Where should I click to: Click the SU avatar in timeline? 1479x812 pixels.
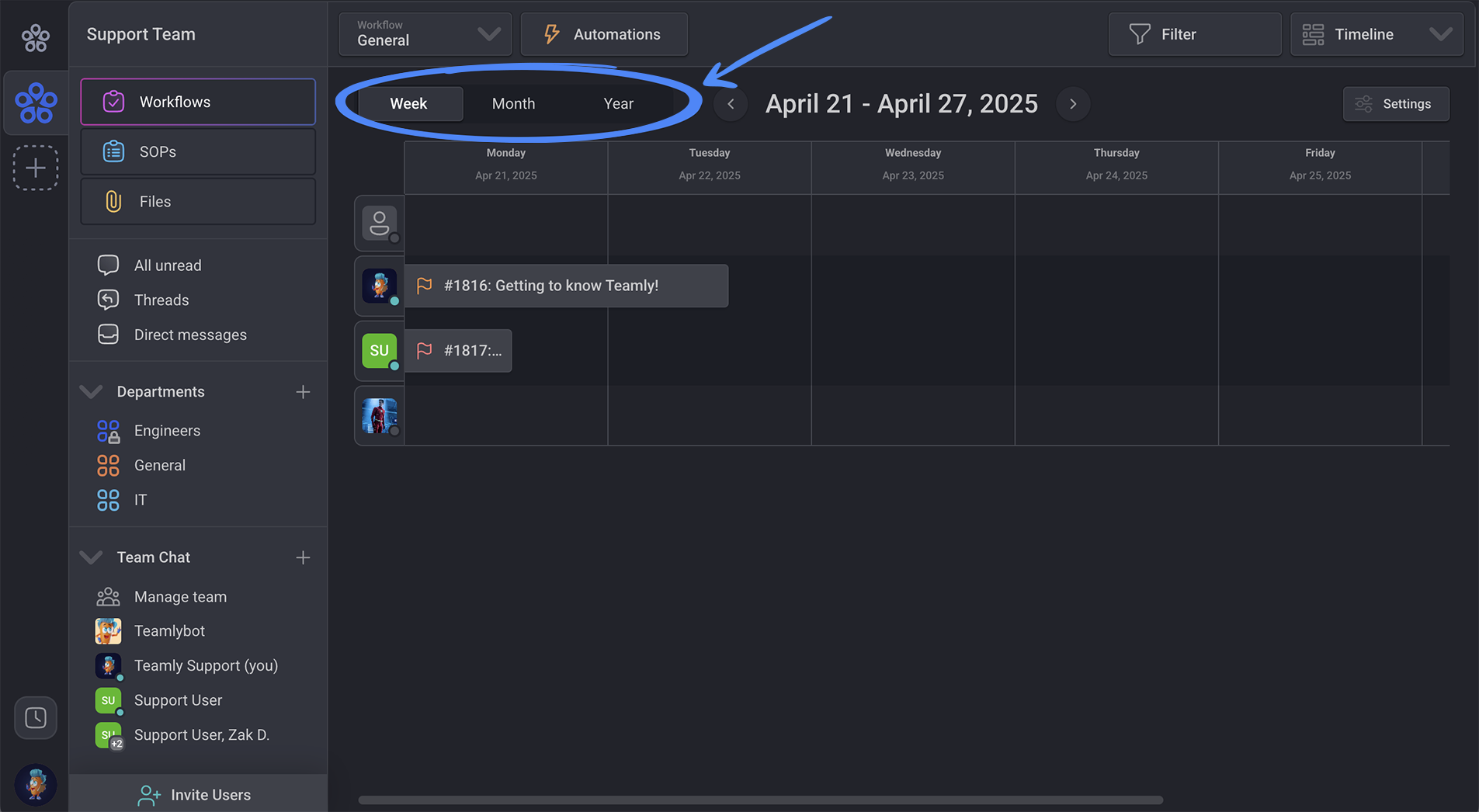coord(380,351)
